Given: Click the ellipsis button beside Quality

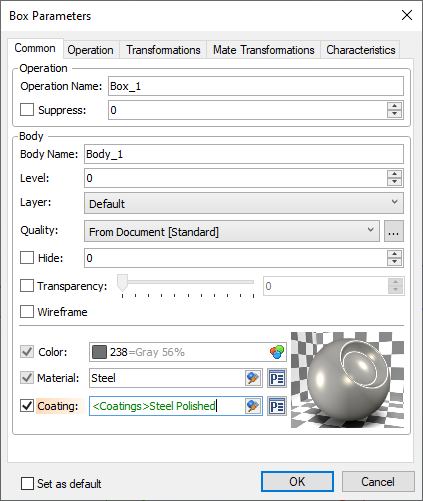Looking at the screenshot, I should pos(394,231).
